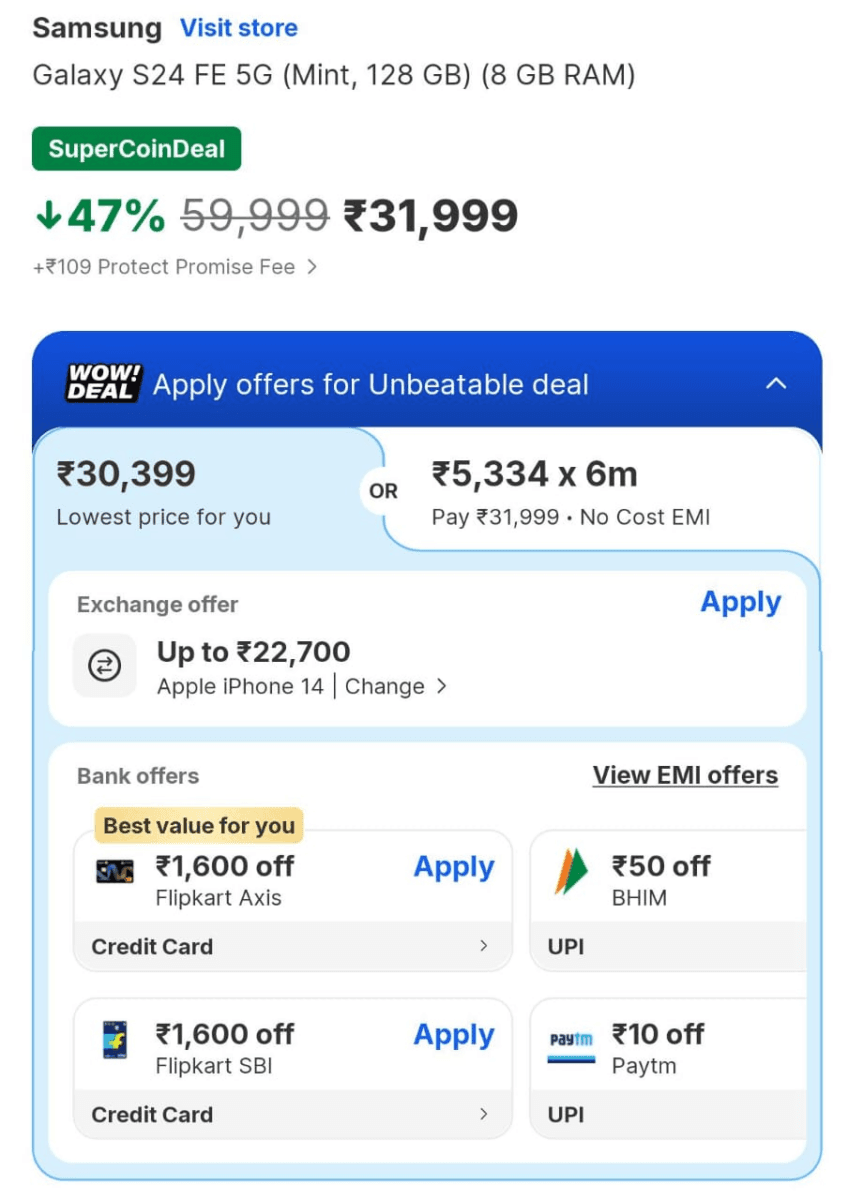Click the Paytm logo icon
848x1200 pixels.
point(571,1042)
